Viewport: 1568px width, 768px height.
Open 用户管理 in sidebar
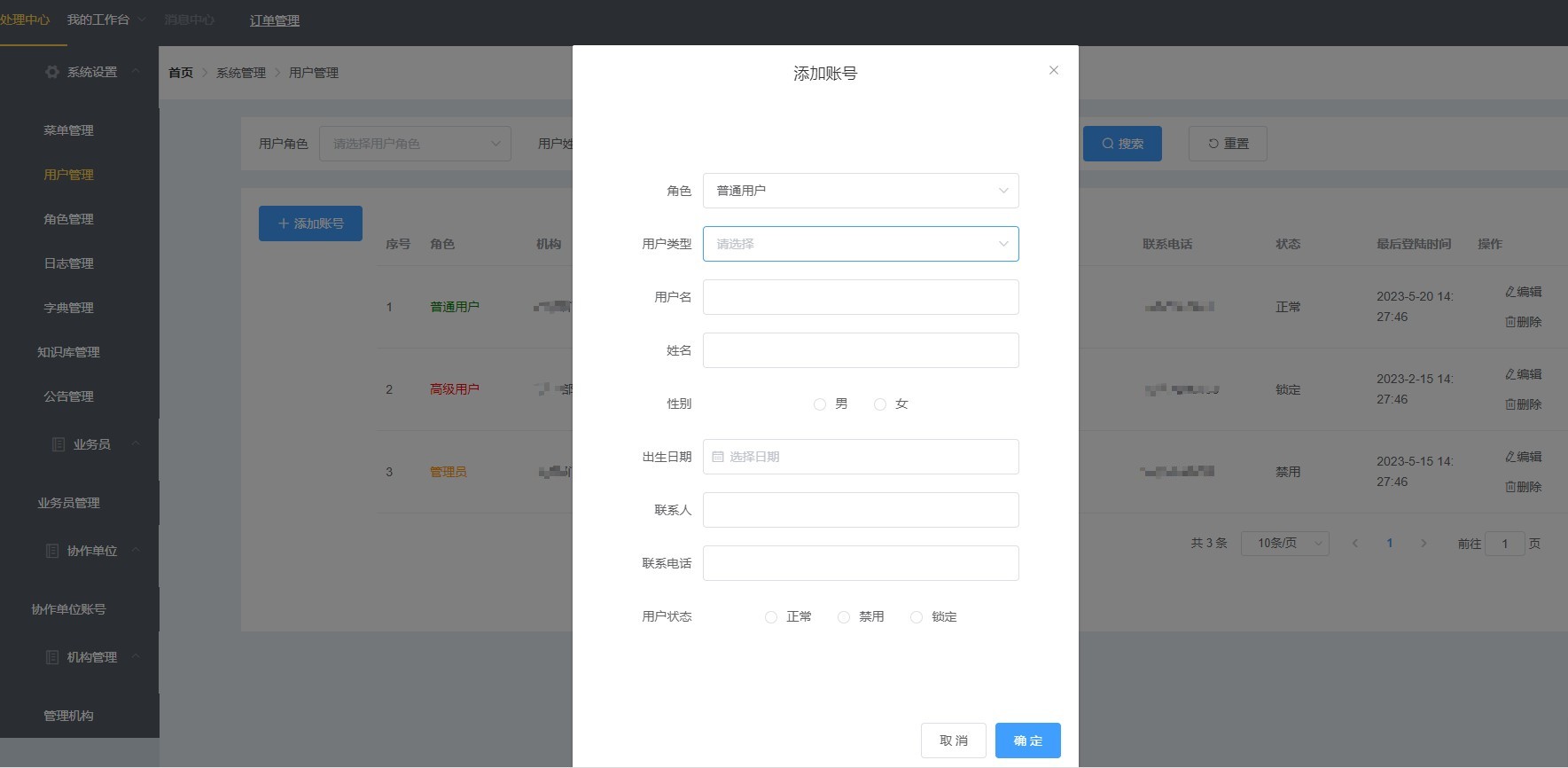[x=69, y=175]
